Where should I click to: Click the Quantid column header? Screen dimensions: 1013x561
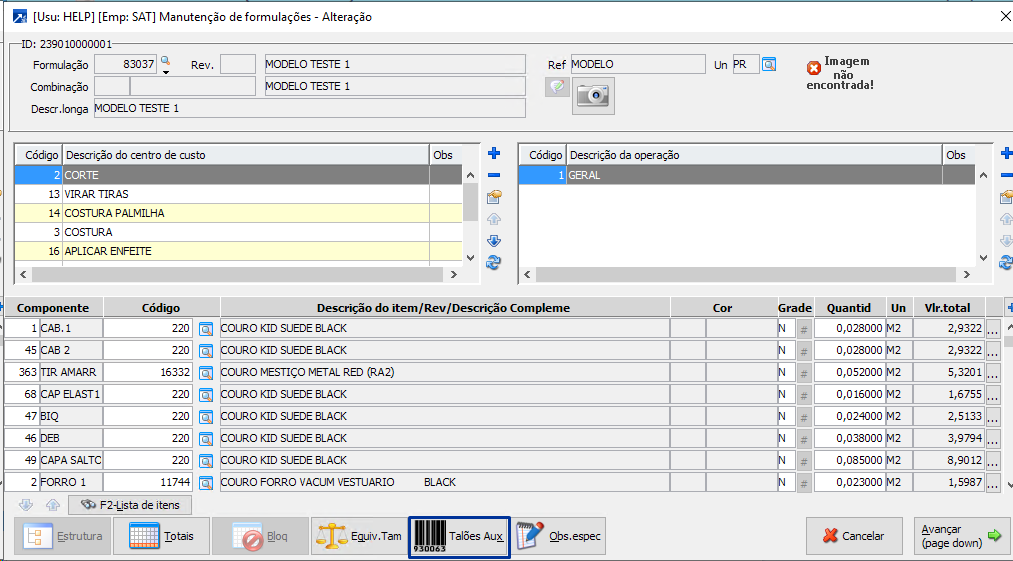[851, 308]
